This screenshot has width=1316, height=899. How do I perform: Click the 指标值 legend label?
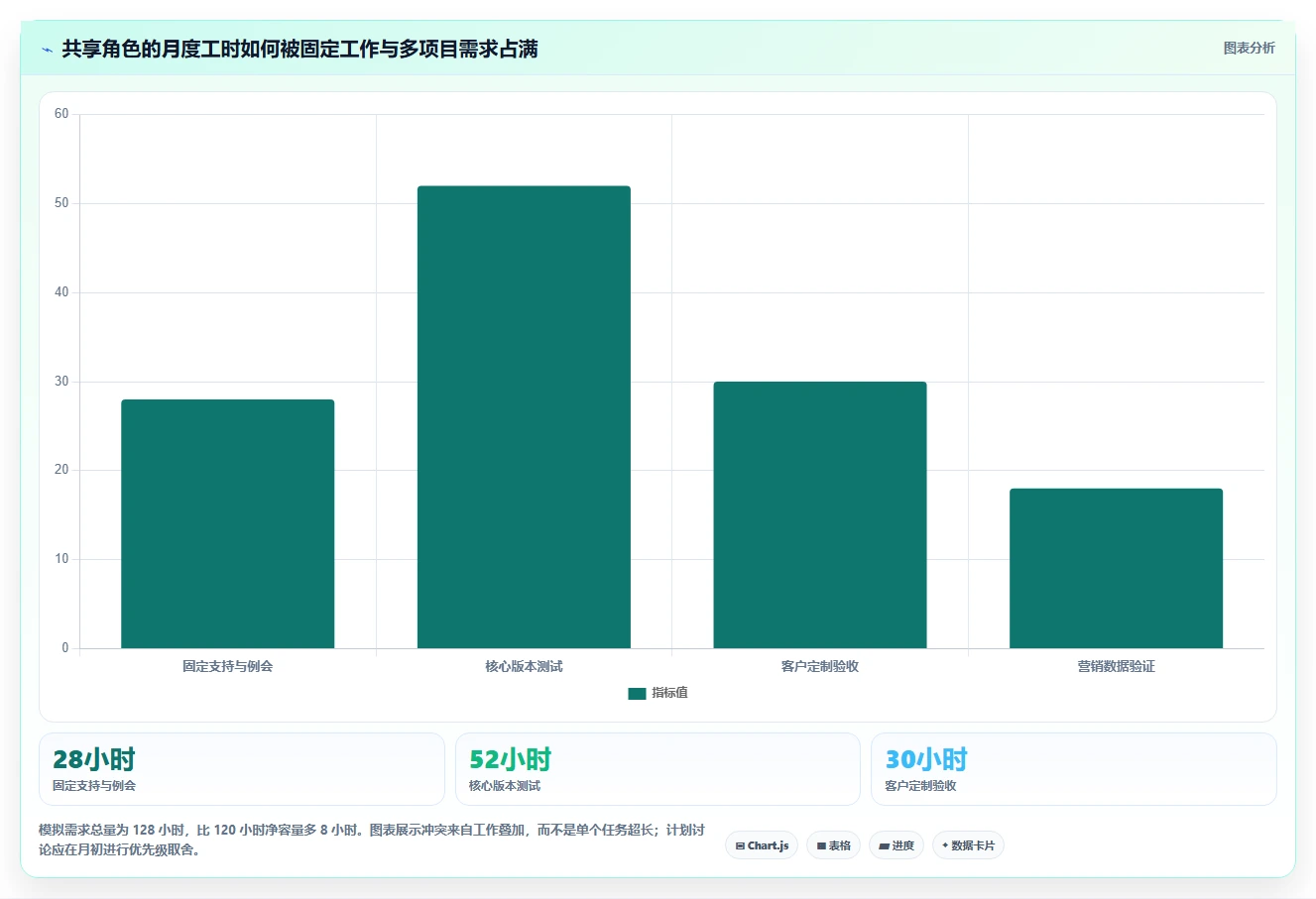pos(669,693)
